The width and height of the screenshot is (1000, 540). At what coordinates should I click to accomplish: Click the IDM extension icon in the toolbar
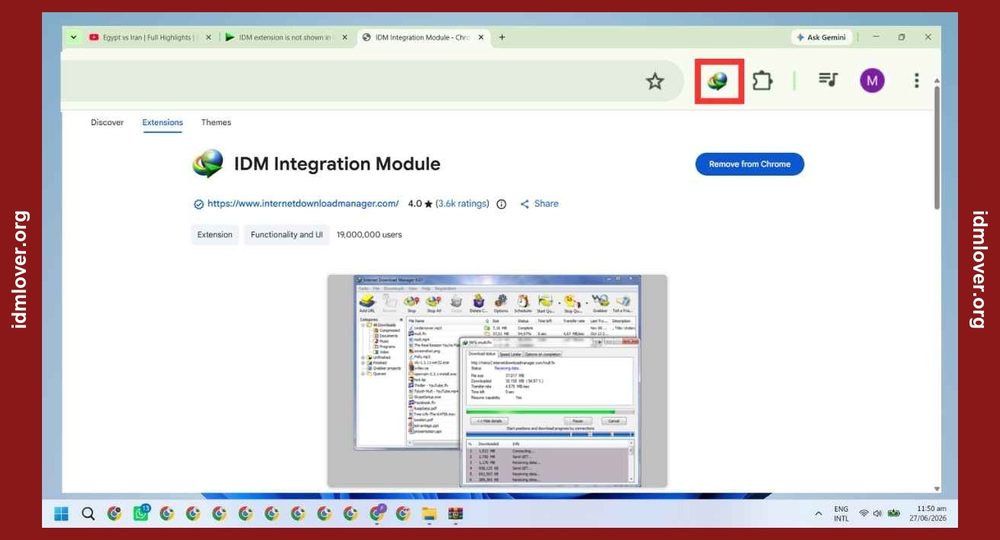coord(718,81)
